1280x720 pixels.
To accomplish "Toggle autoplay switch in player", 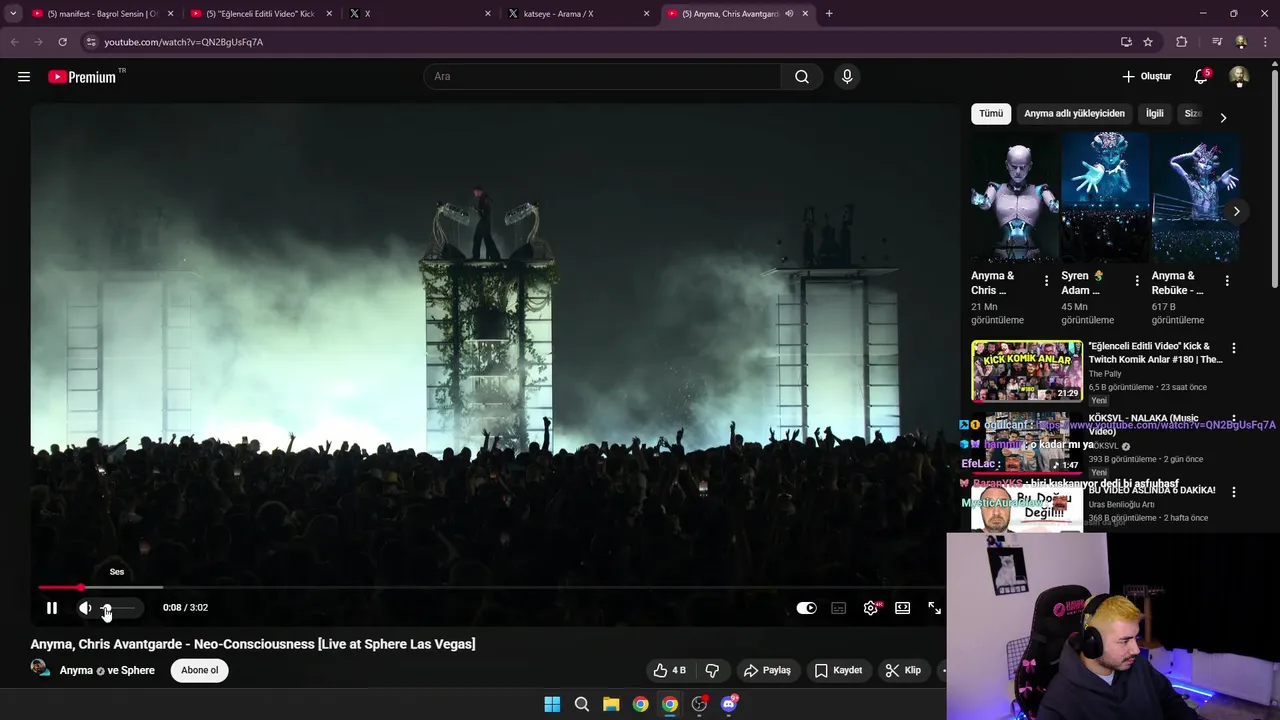I will click(x=806, y=607).
